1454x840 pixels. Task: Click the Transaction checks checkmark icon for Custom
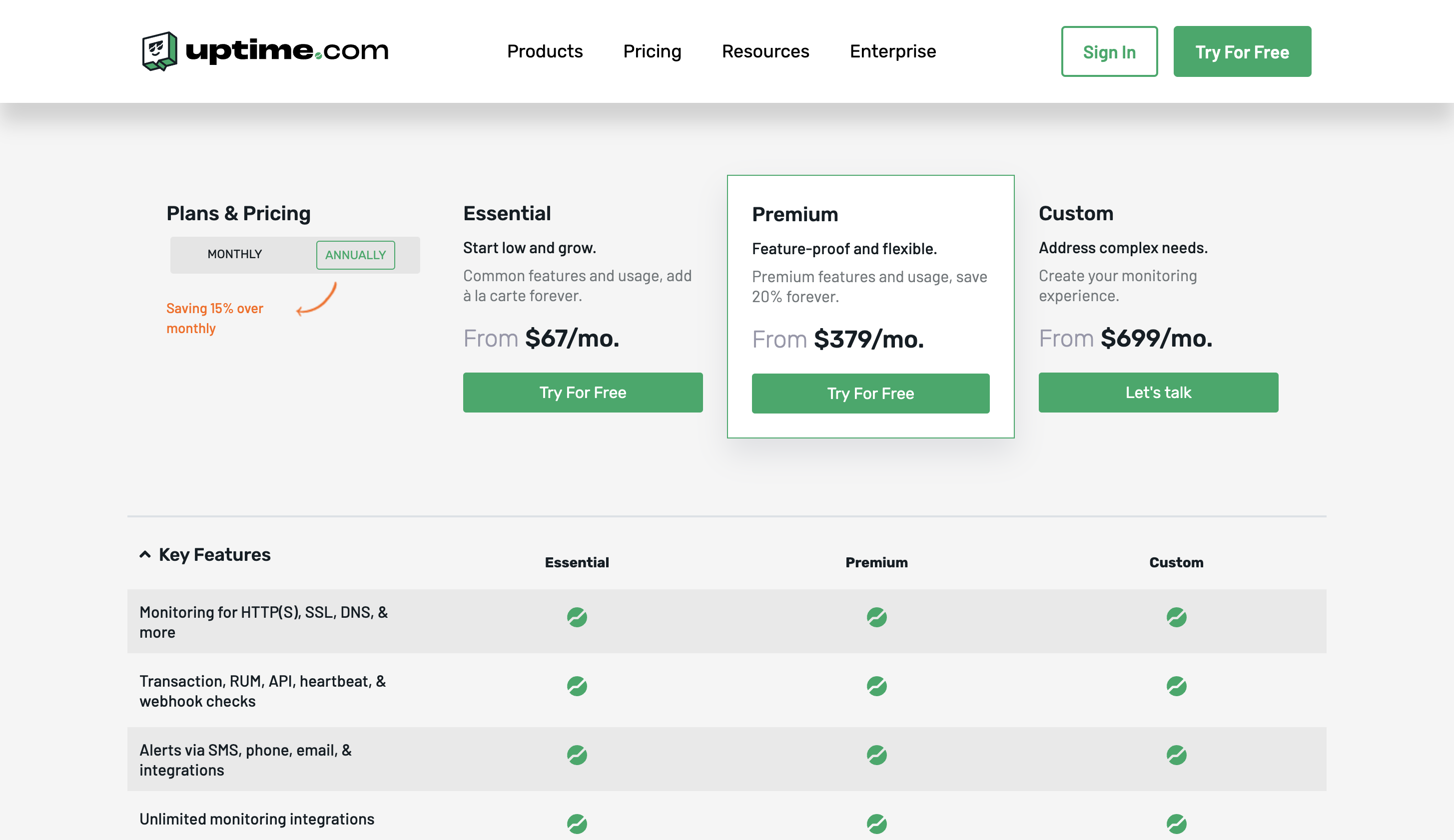1177,686
